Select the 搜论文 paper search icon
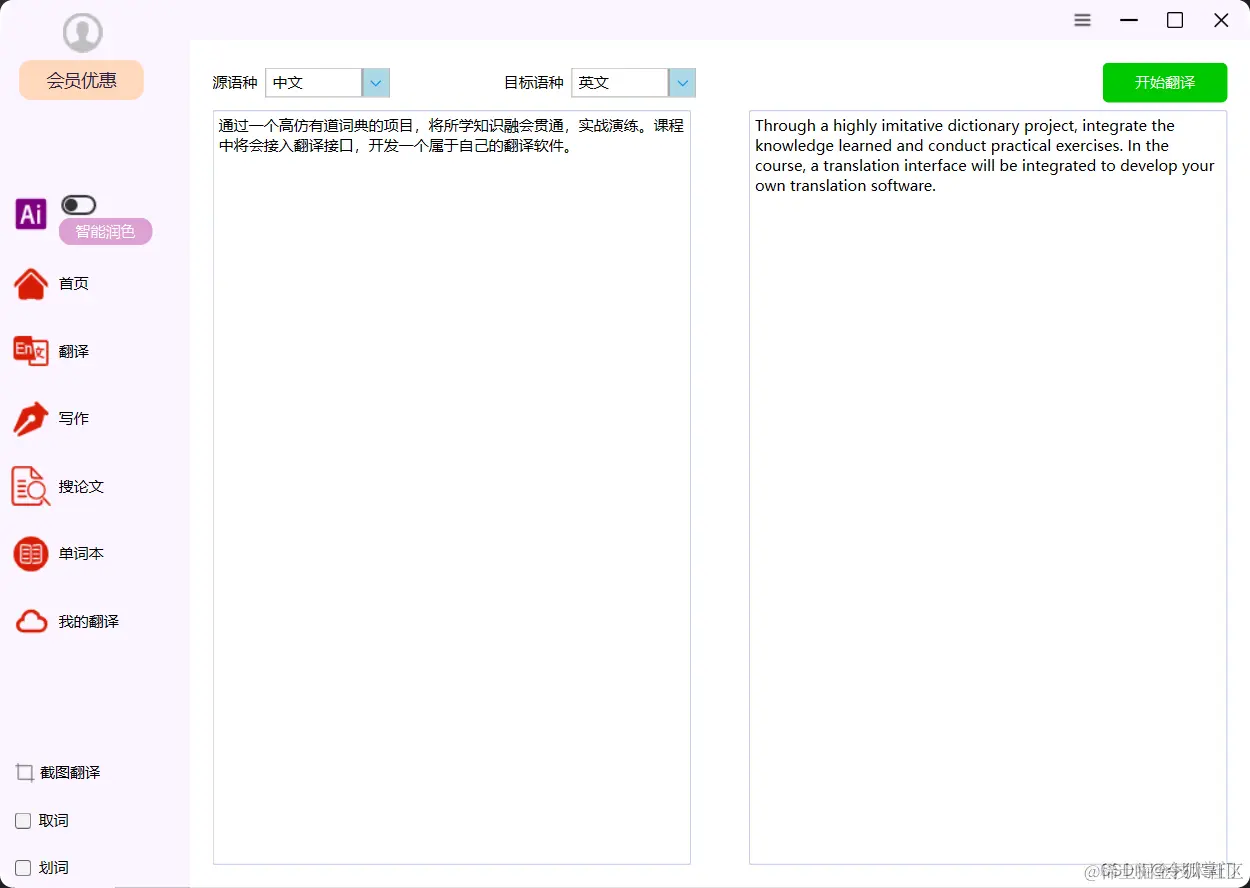The width and height of the screenshot is (1250, 888). pyautogui.click(x=30, y=486)
